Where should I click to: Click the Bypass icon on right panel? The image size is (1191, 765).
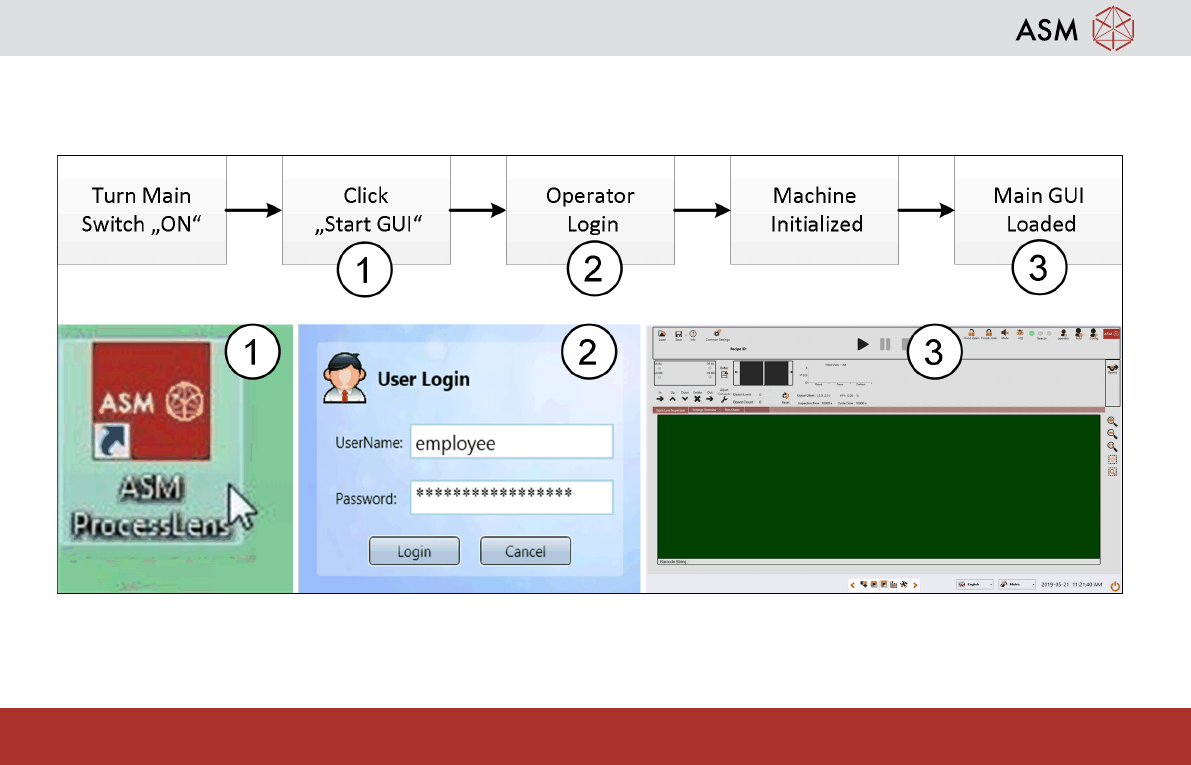tap(1112, 368)
